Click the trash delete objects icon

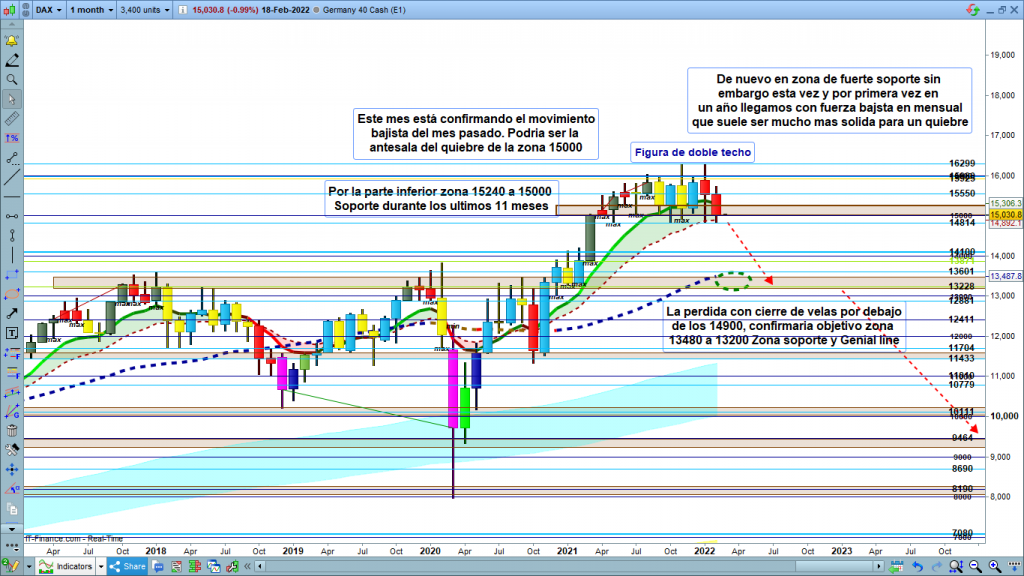(12, 429)
